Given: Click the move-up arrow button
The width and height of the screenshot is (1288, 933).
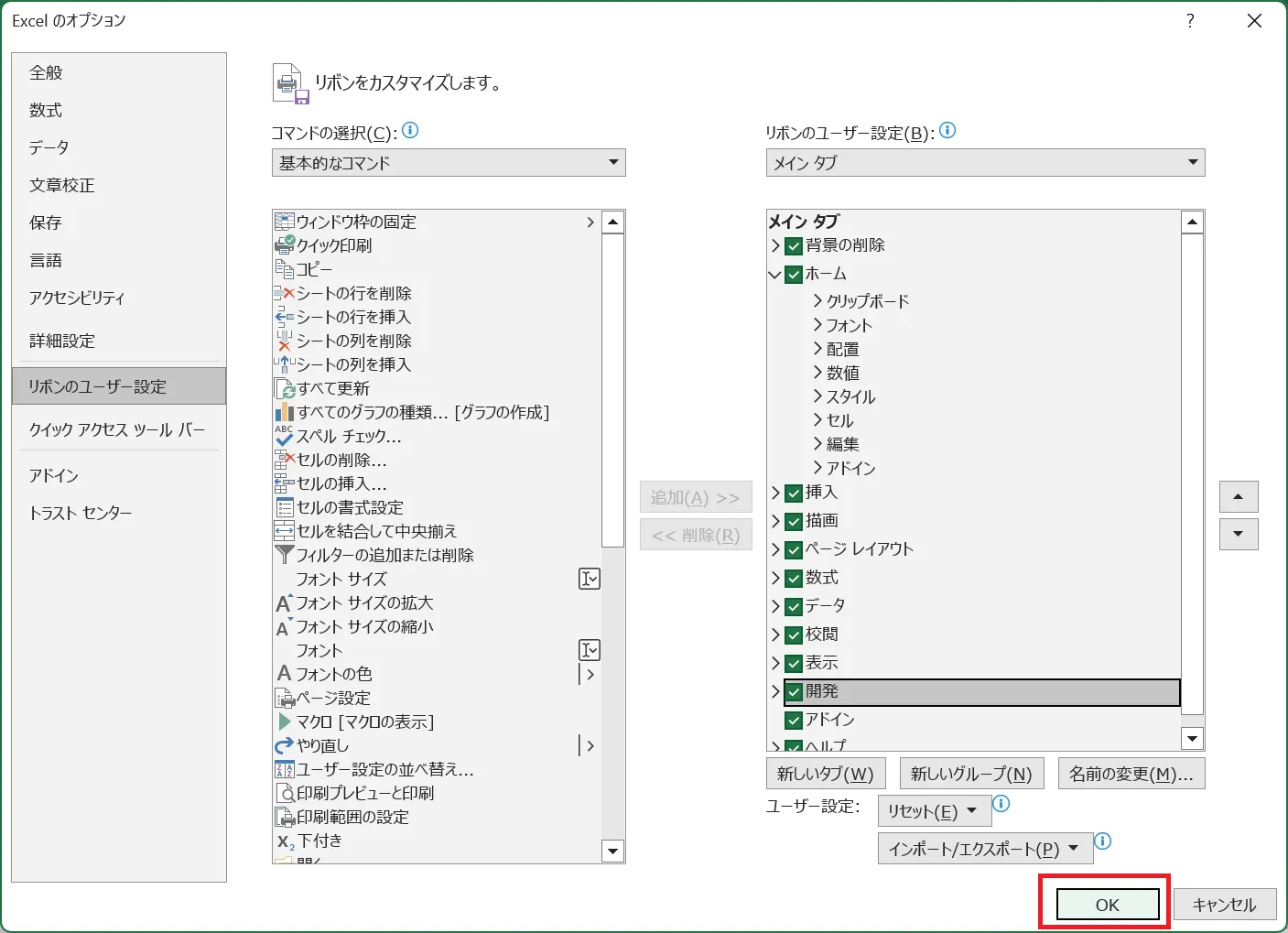Looking at the screenshot, I should pyautogui.click(x=1238, y=496).
